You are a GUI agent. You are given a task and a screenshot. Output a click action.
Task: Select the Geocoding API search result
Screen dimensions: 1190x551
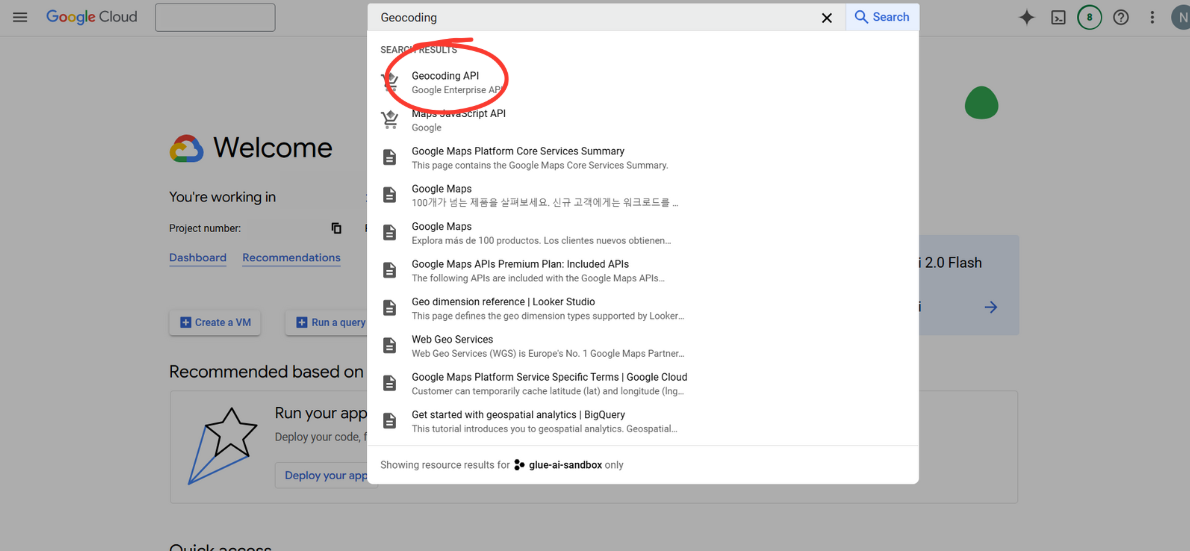(643, 82)
